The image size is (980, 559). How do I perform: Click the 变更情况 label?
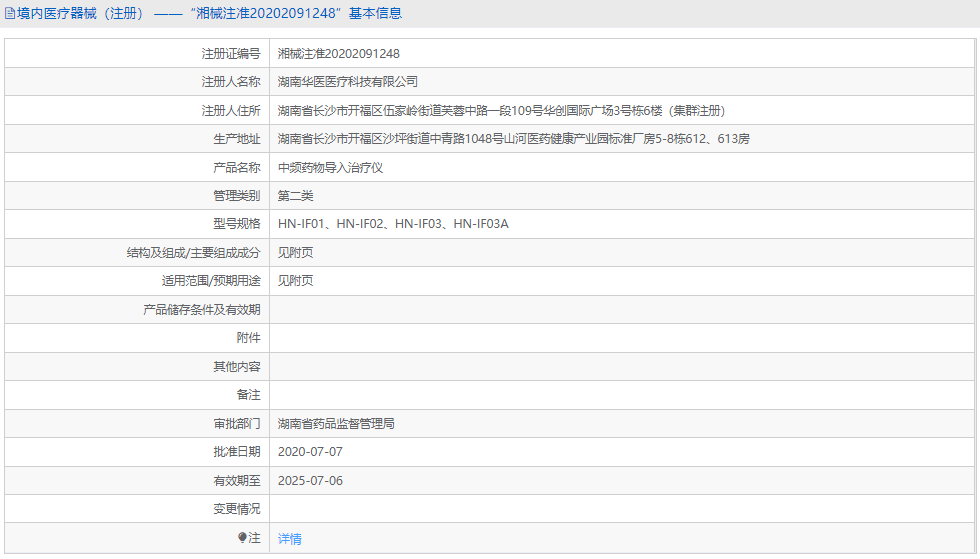[237, 509]
